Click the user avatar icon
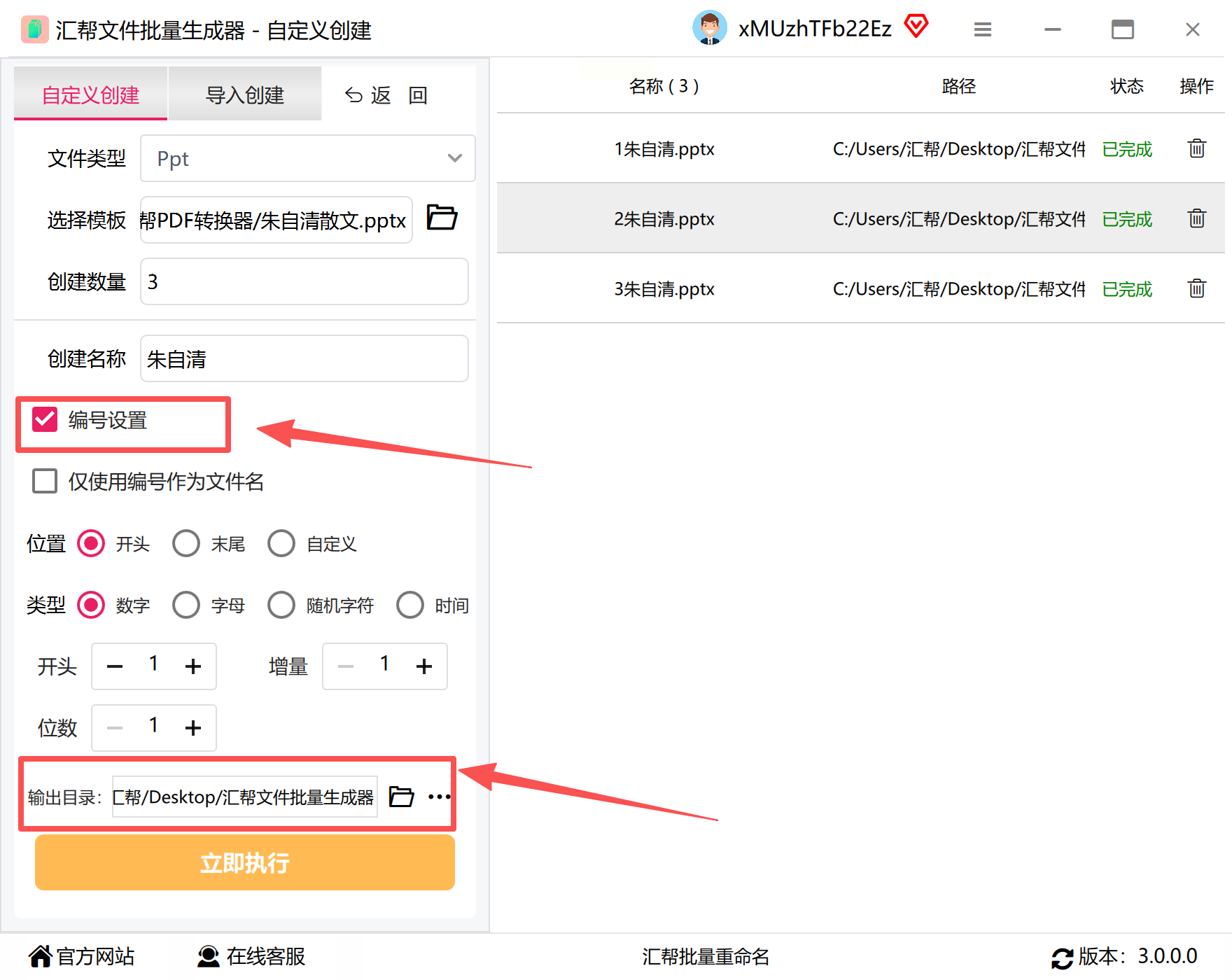This screenshot has height=980, width=1232. (709, 28)
